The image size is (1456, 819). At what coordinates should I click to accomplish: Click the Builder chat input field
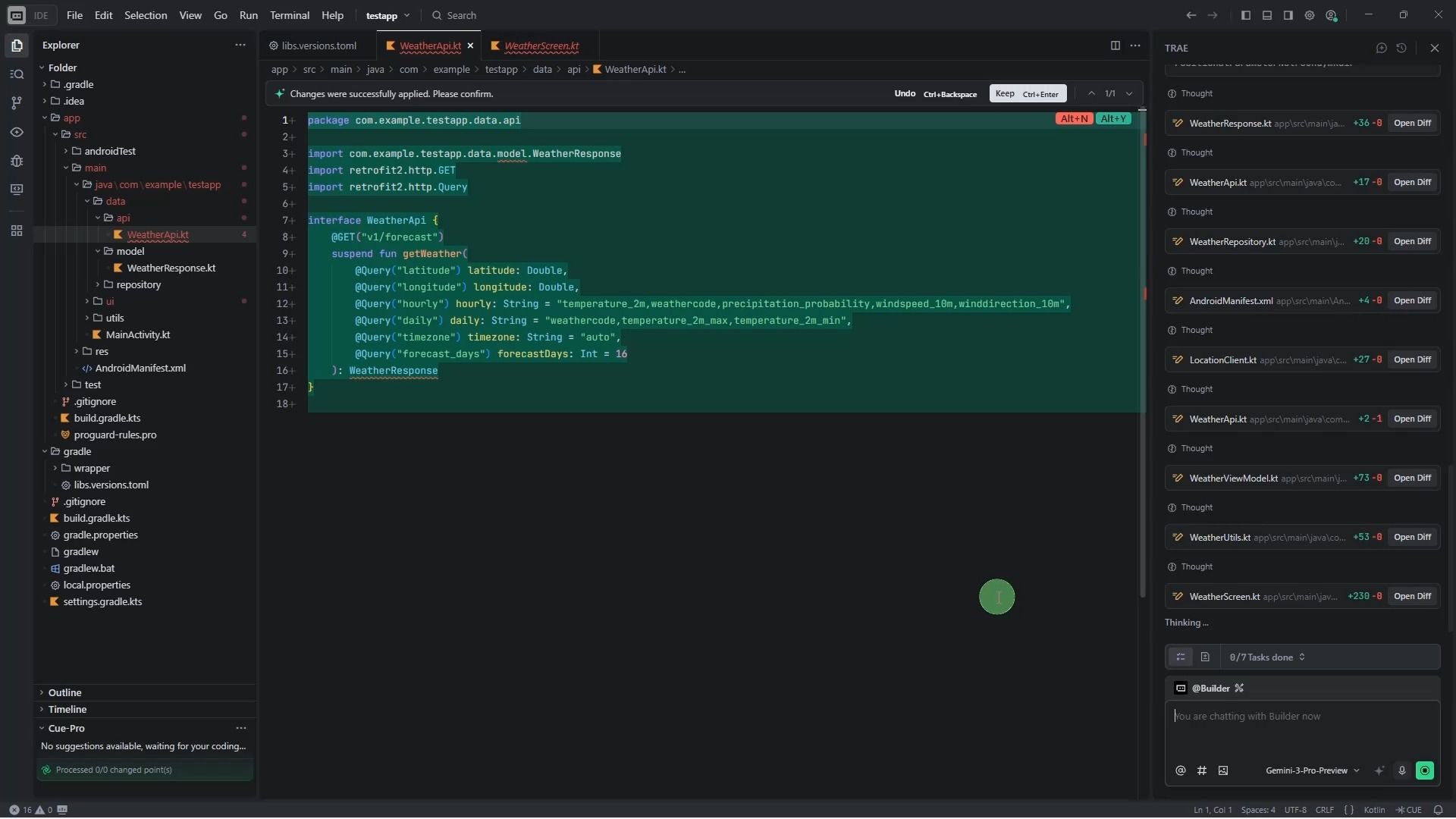pyautogui.click(x=1301, y=728)
